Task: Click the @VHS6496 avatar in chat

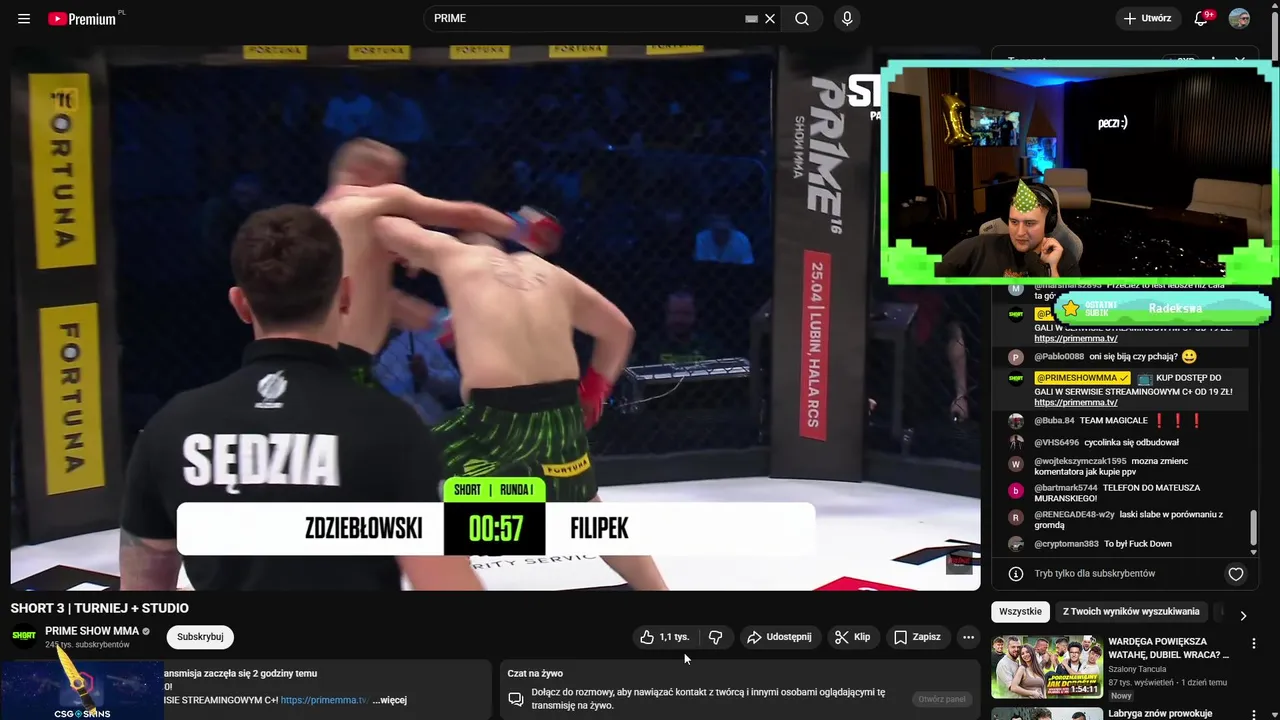Action: 1015,442
